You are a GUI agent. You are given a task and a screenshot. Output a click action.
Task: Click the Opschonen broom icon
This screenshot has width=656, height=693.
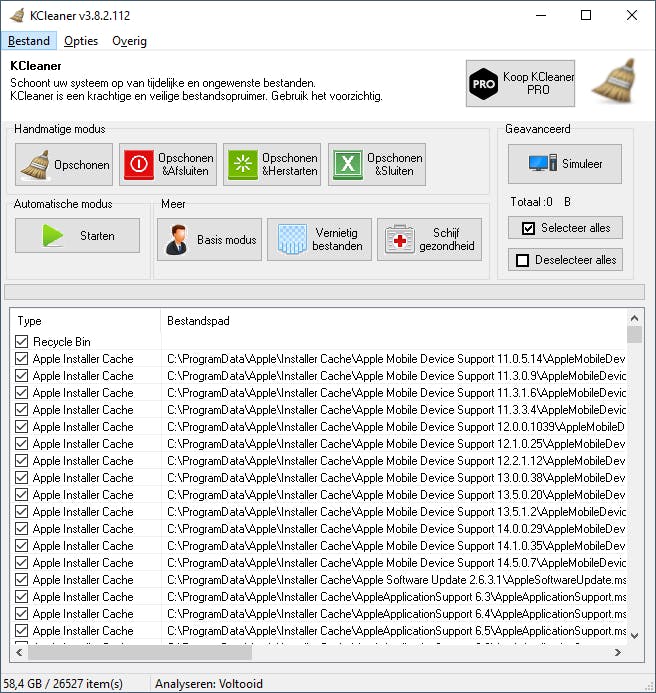tap(35, 165)
